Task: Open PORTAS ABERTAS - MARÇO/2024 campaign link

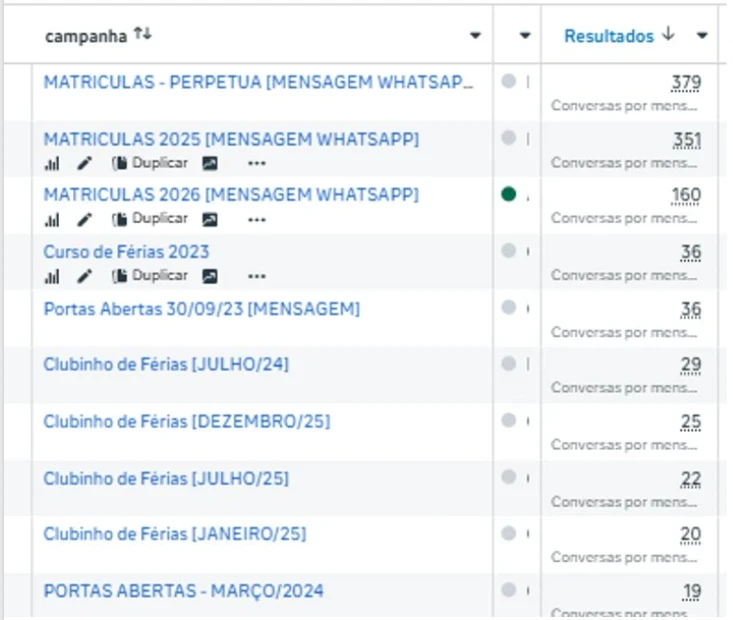Action: click(183, 591)
